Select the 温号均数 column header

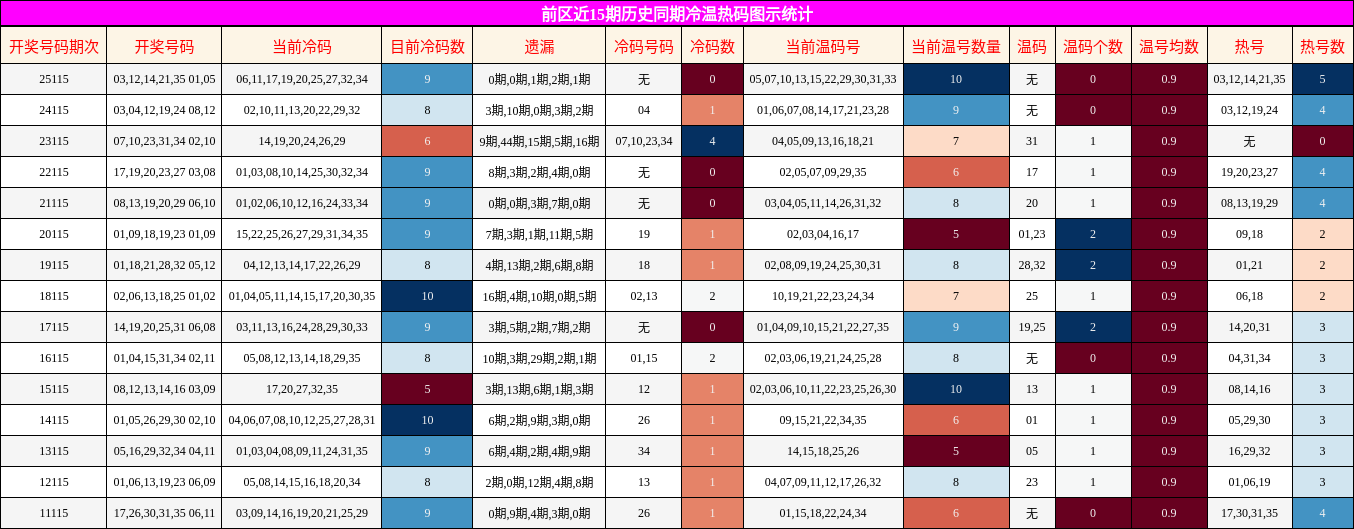(1169, 46)
